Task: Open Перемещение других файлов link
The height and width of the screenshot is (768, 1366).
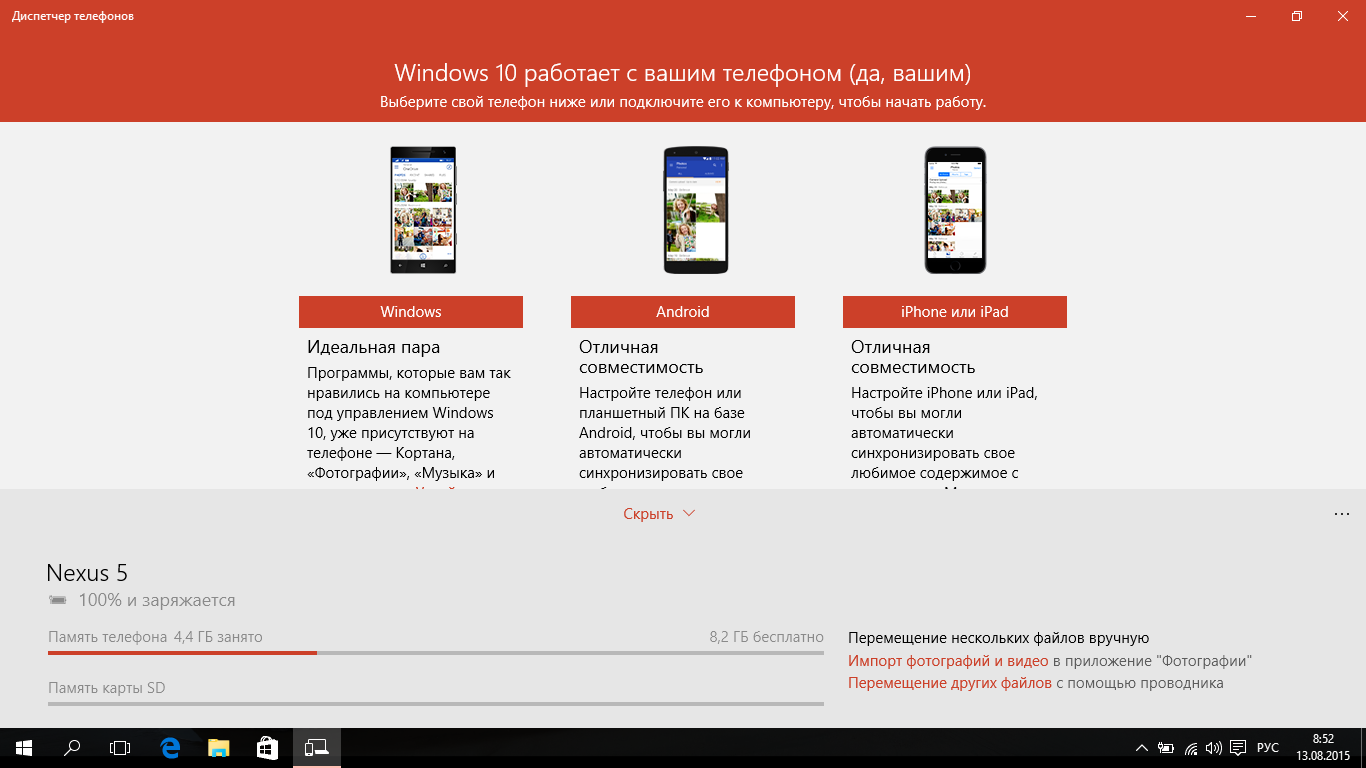Action: point(950,683)
